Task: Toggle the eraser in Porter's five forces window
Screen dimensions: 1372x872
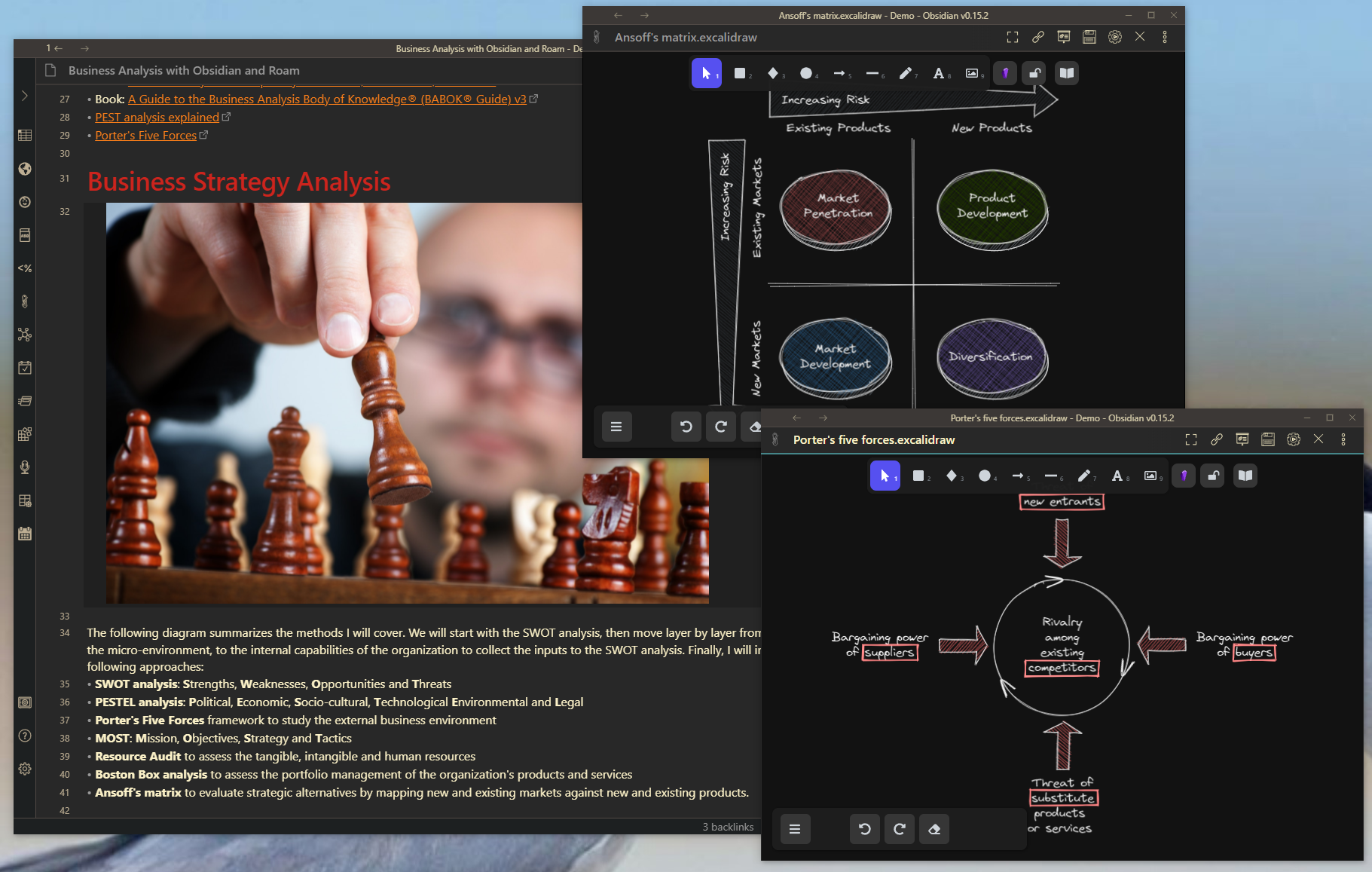Action: pos(934,829)
